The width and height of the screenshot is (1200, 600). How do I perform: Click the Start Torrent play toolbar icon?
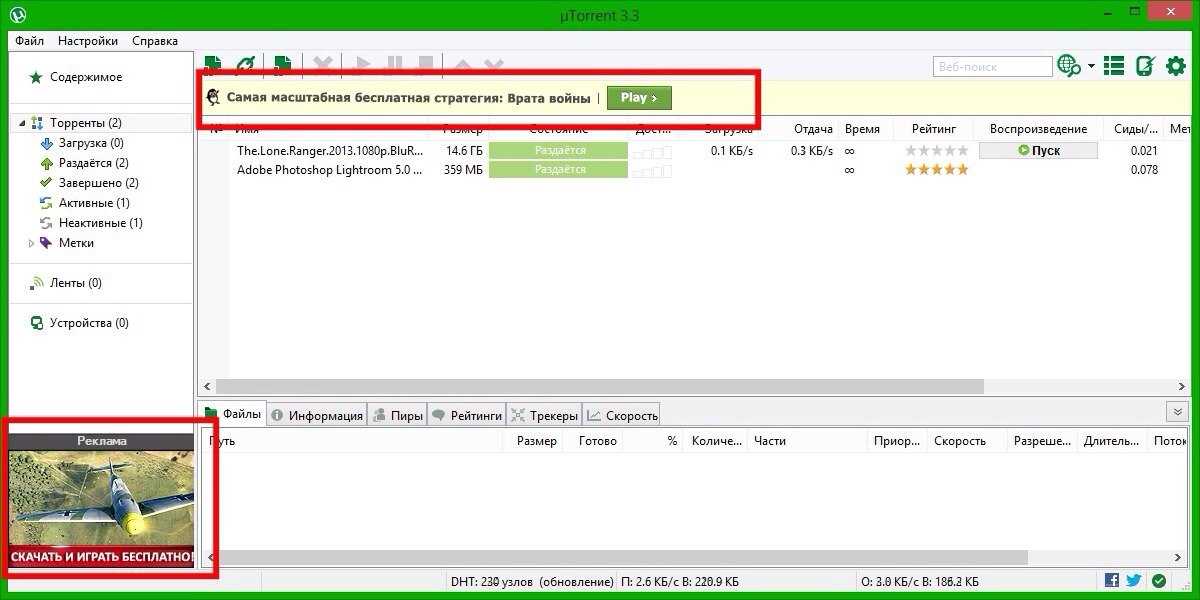(363, 64)
